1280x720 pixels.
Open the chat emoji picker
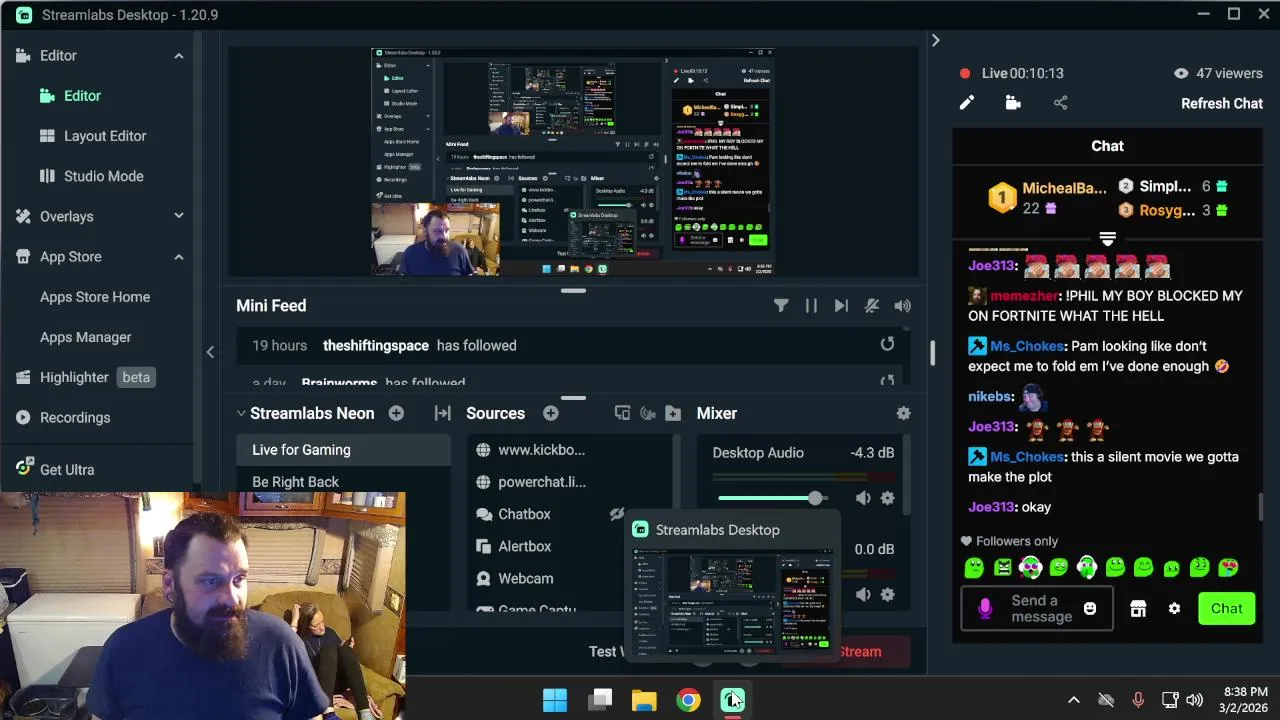pyautogui.click(x=1090, y=608)
